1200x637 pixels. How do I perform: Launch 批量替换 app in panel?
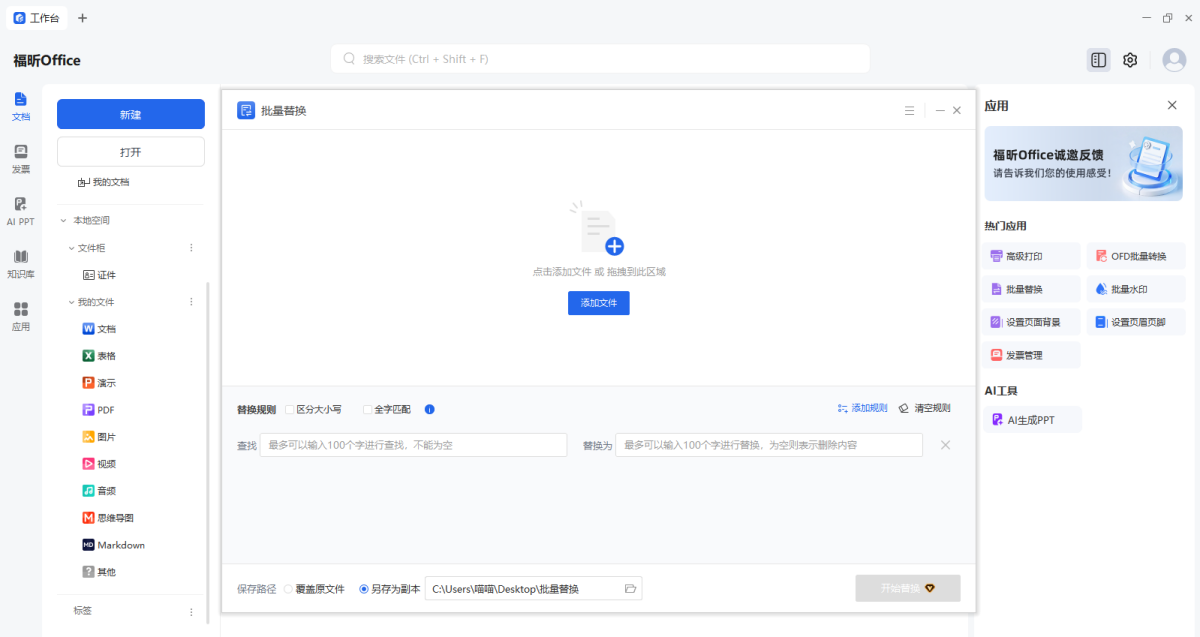click(1032, 289)
